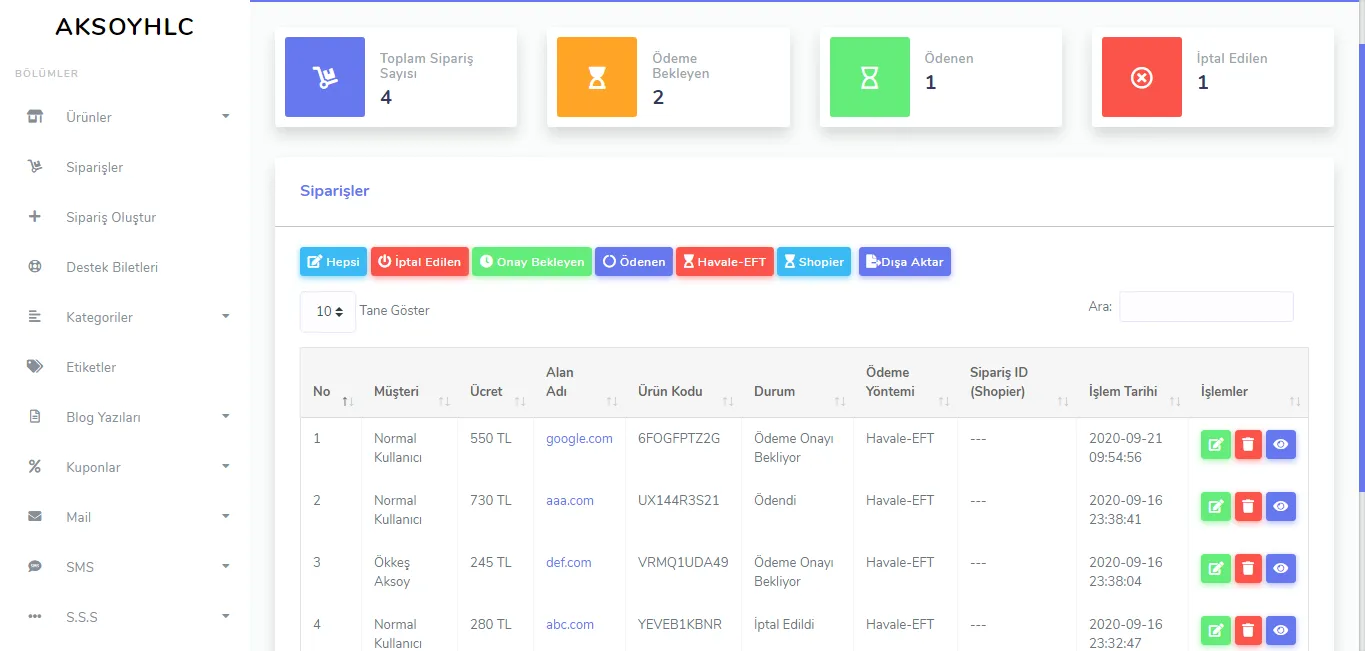This screenshot has width=1365, height=651.
Task: Show paid orders with the Ödenen filter button
Action: coord(634,262)
